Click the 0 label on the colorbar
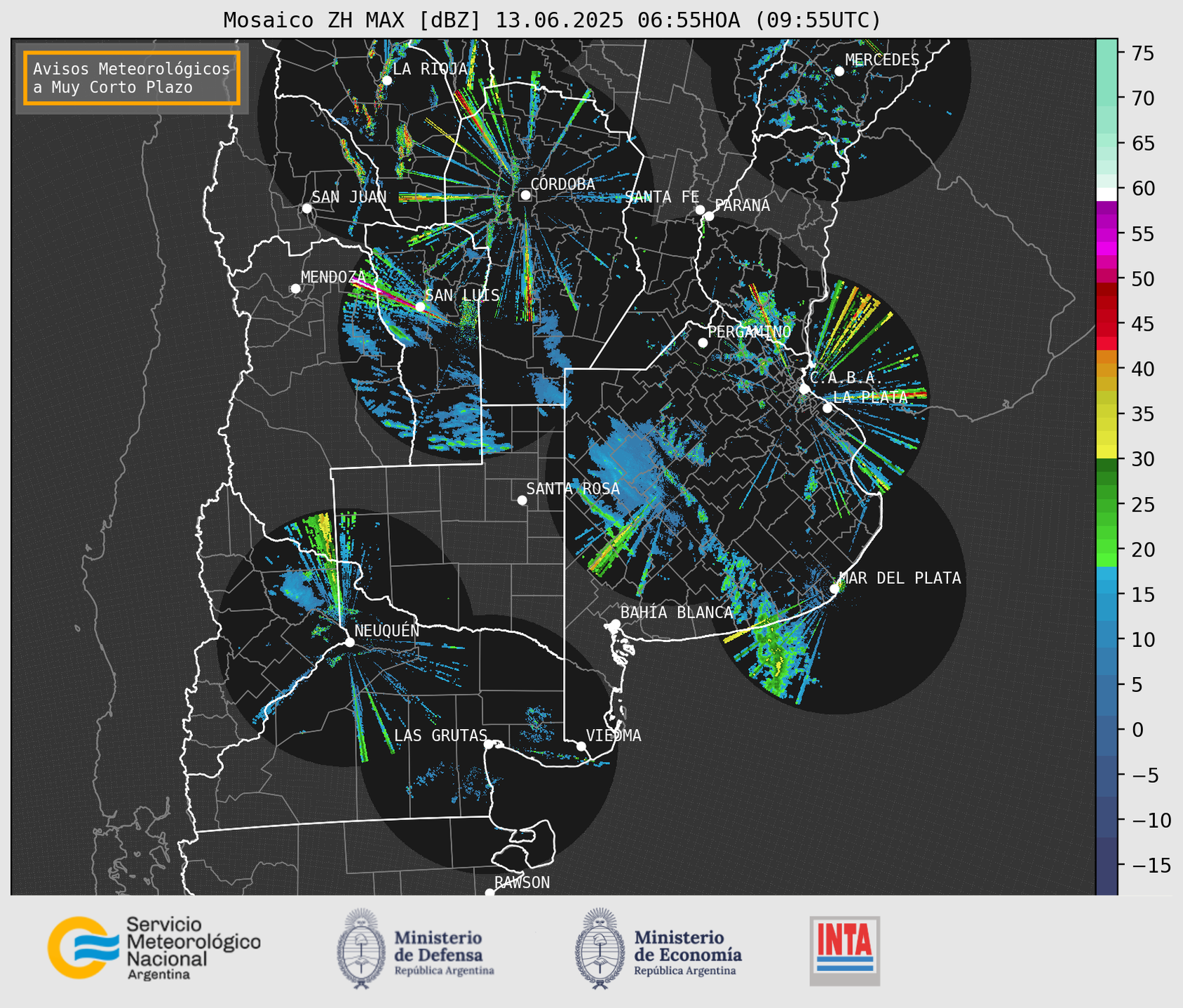 [1137, 730]
